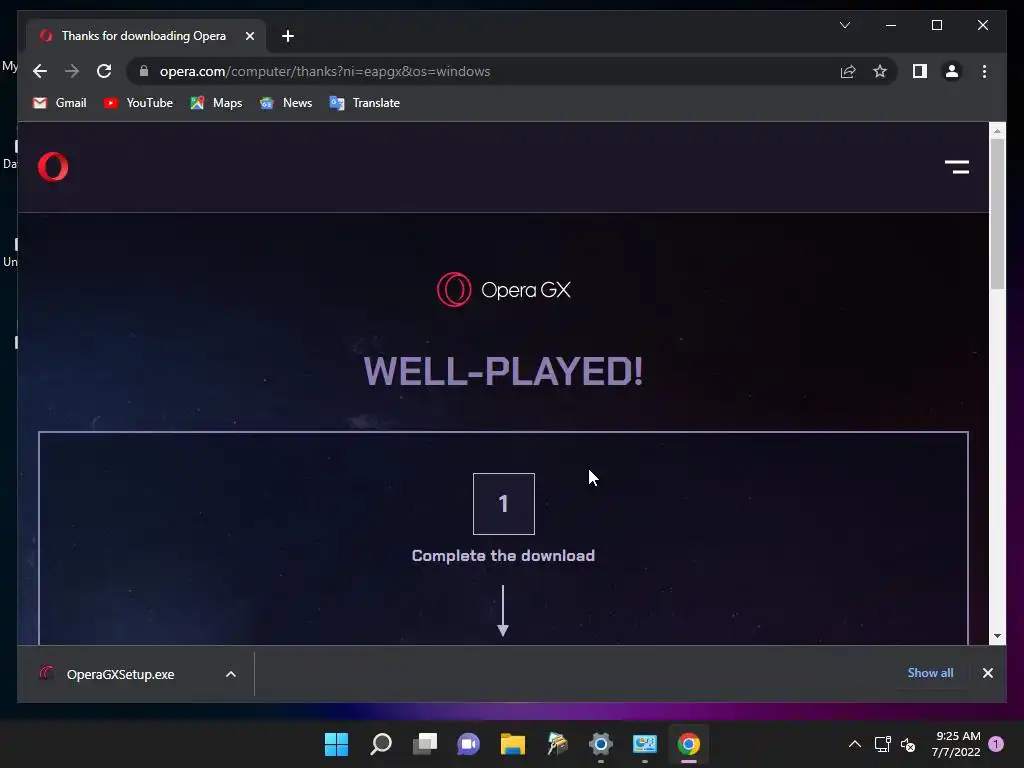Click the scrollbar up arrow
1024x768 pixels.
997,131
